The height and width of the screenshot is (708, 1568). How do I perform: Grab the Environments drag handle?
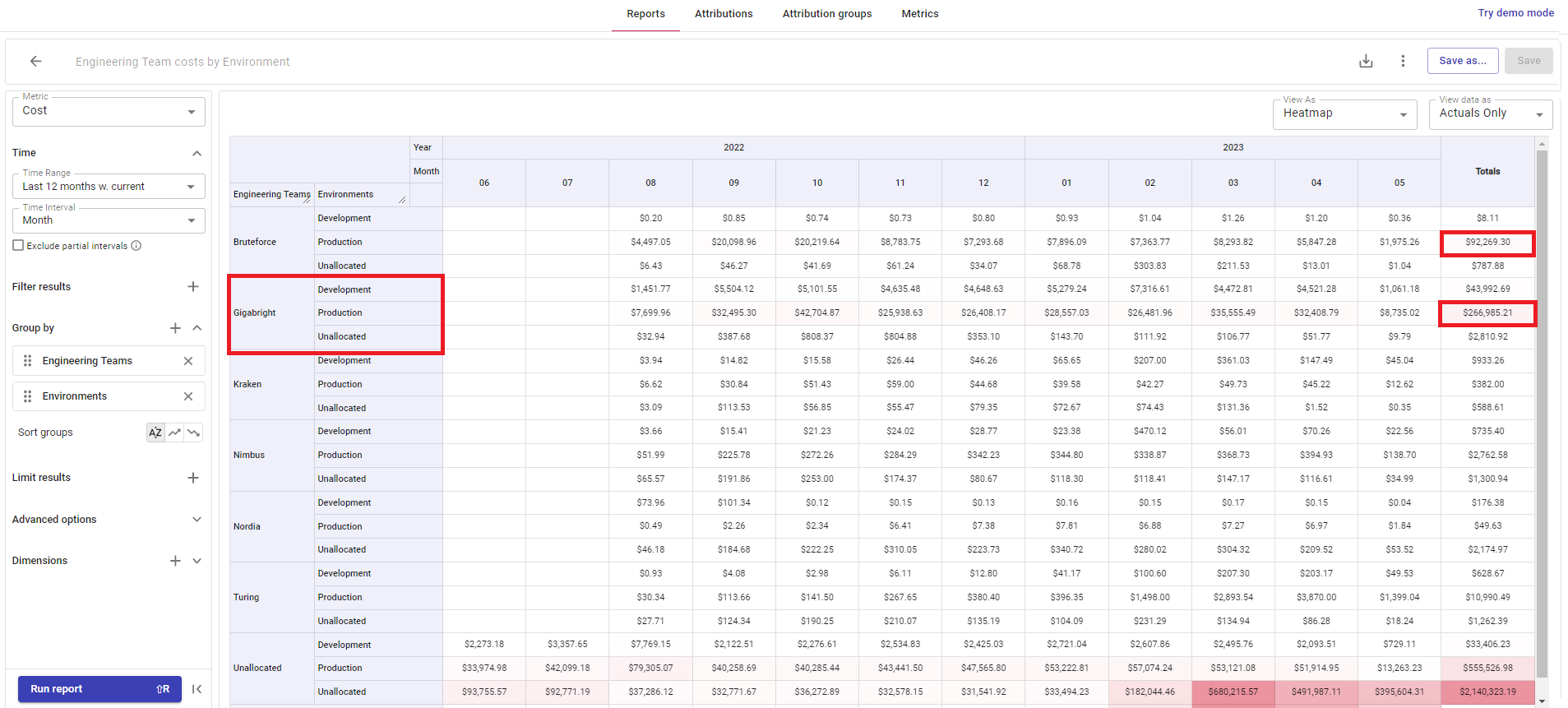pyautogui.click(x=27, y=396)
